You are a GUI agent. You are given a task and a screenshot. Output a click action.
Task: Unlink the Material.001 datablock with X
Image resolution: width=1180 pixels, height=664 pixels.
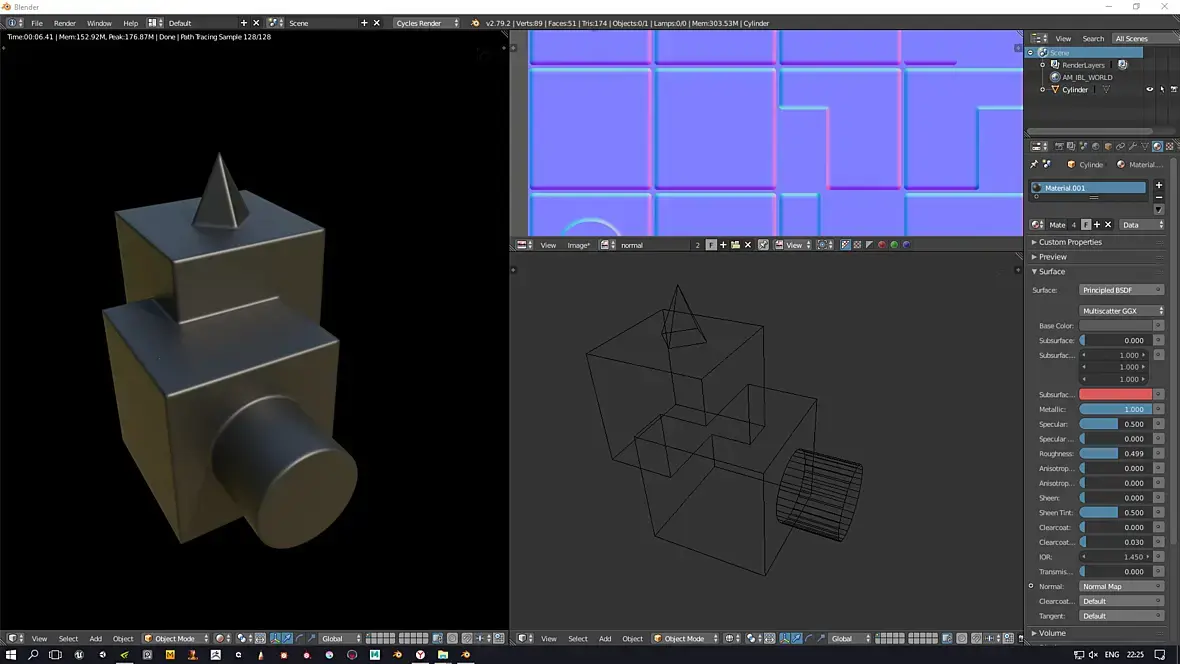click(1108, 225)
